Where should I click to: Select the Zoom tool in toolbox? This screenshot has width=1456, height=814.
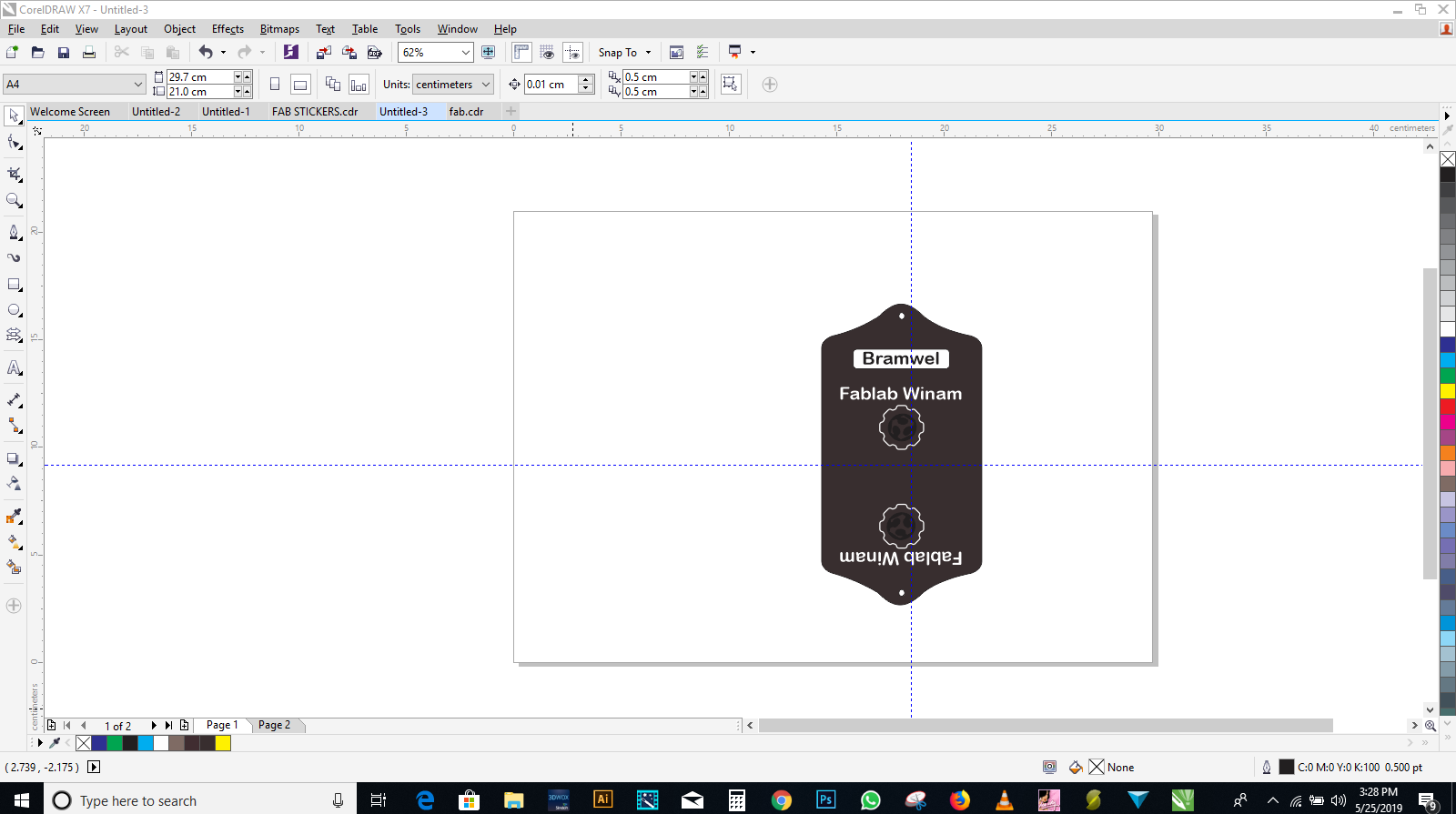[15, 201]
